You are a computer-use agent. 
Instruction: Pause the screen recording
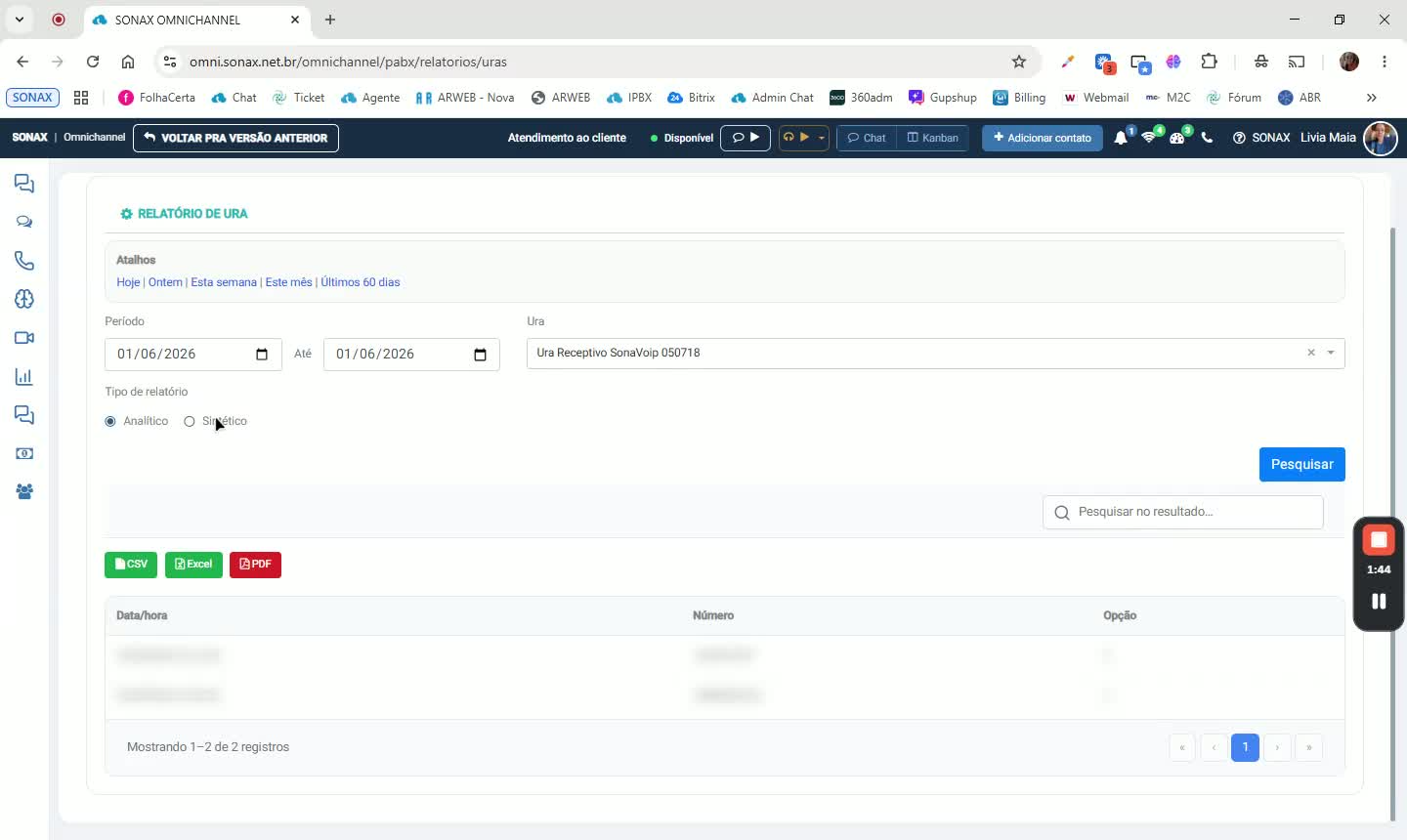pos(1379,602)
